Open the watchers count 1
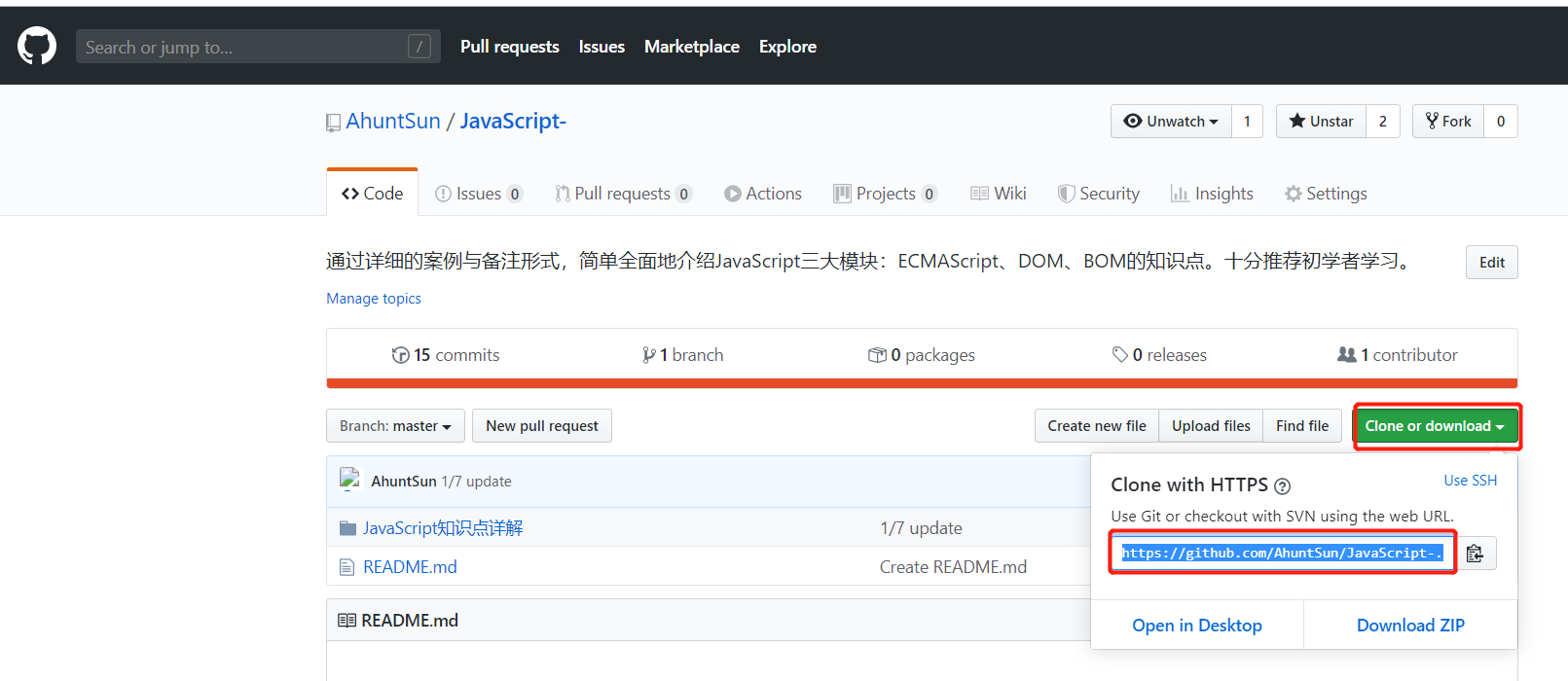 click(1247, 121)
